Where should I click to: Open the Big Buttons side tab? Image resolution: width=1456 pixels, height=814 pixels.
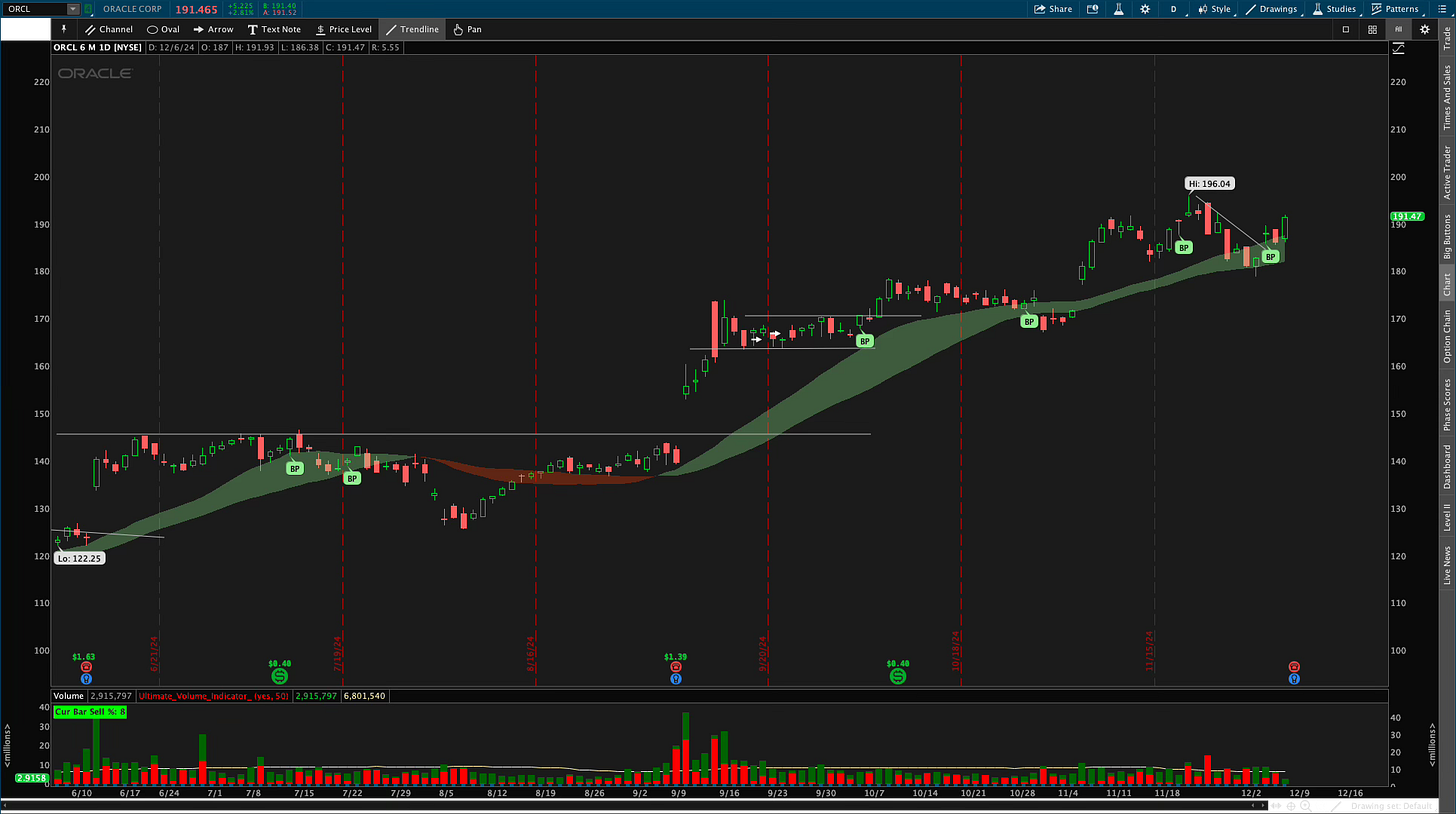[x=1446, y=237]
